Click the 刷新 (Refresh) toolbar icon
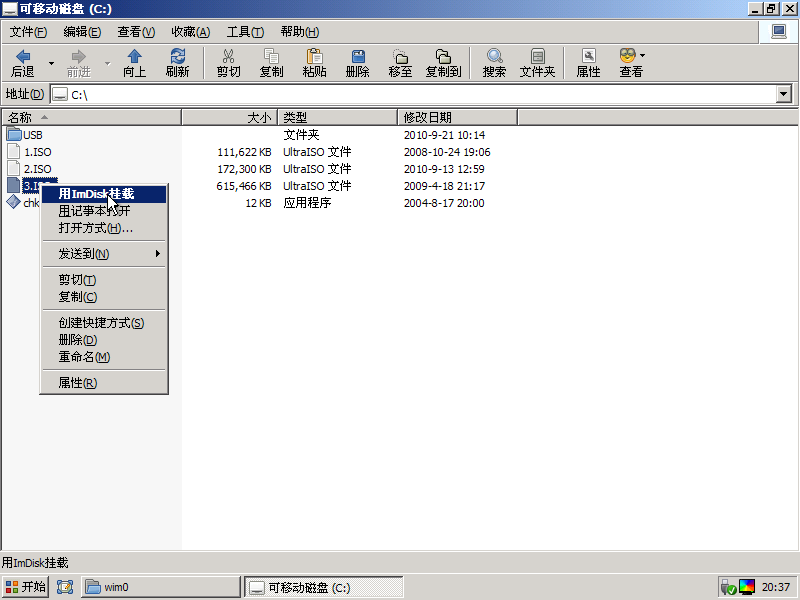Viewport: 800px width, 600px height. [178, 62]
